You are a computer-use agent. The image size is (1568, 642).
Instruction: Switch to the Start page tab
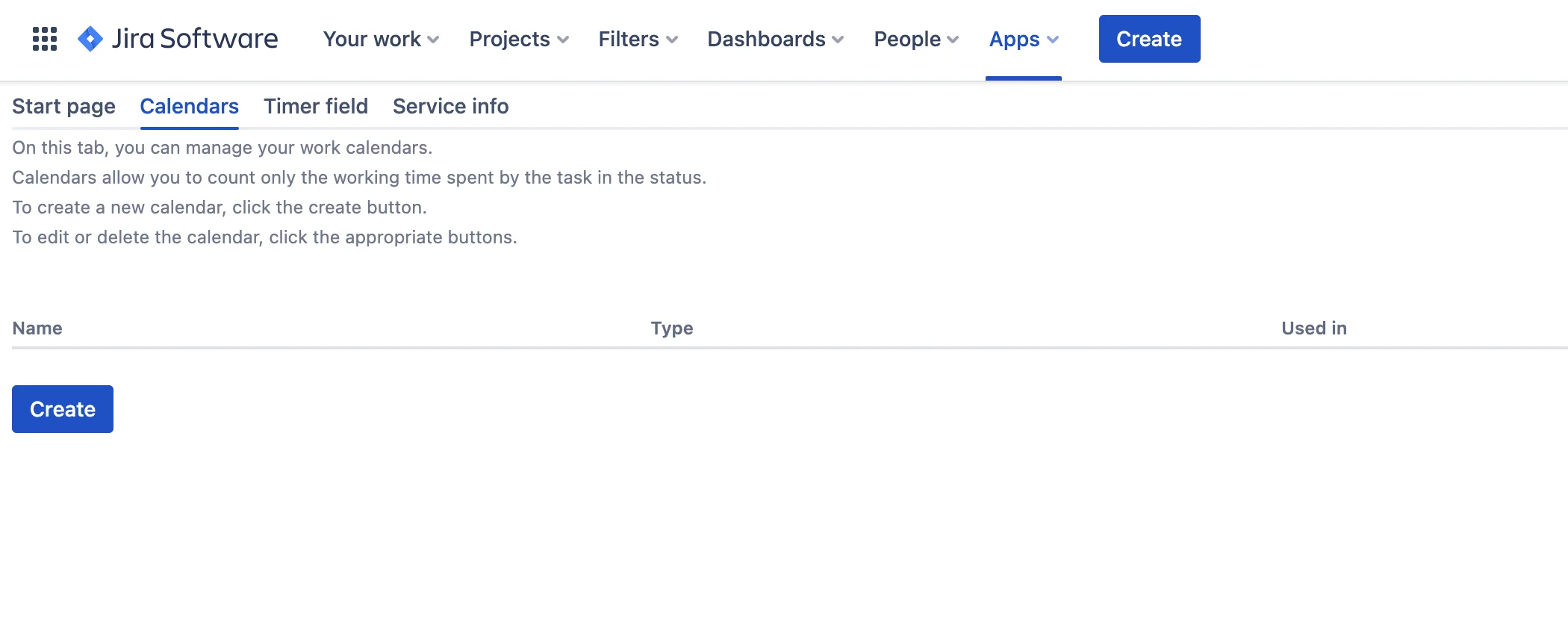click(x=63, y=106)
